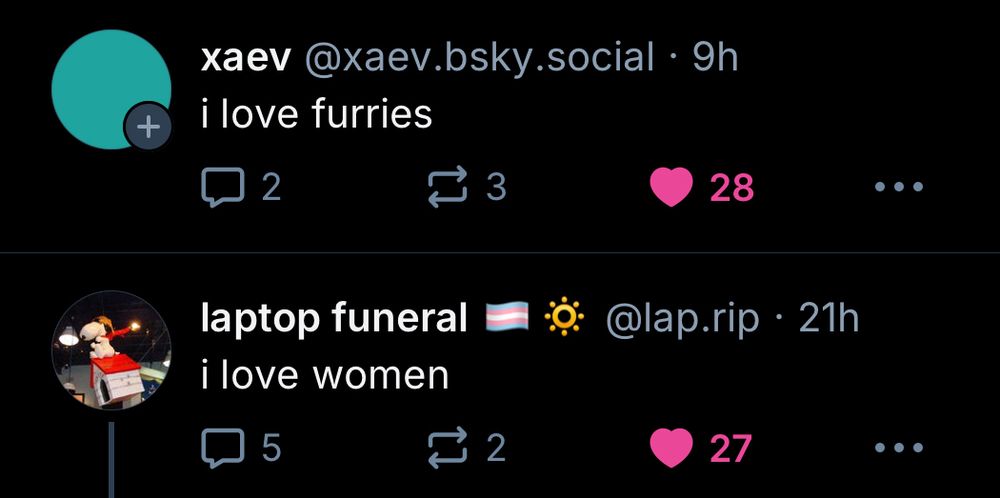This screenshot has height=498, width=1000.
Task: Click the thread line below Snoopy avatar
Action: [x=112, y=459]
